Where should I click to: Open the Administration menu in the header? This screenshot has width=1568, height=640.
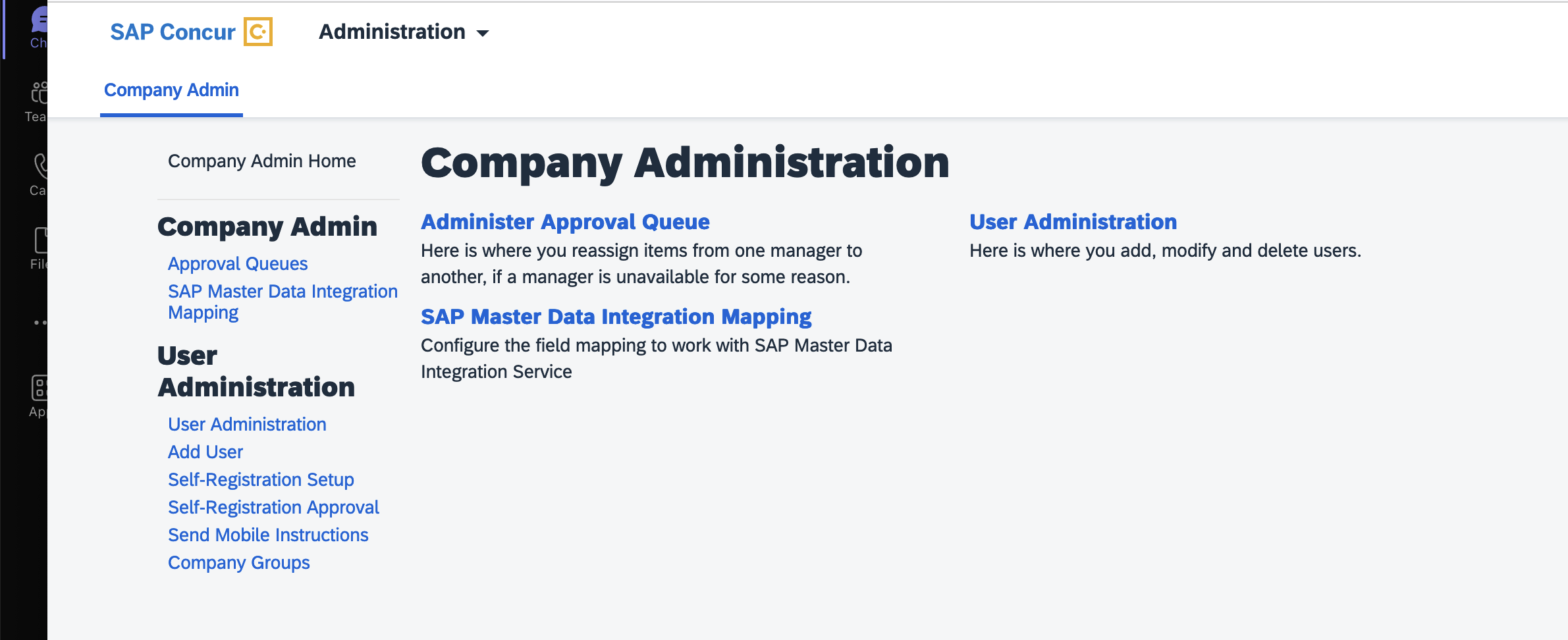(403, 31)
